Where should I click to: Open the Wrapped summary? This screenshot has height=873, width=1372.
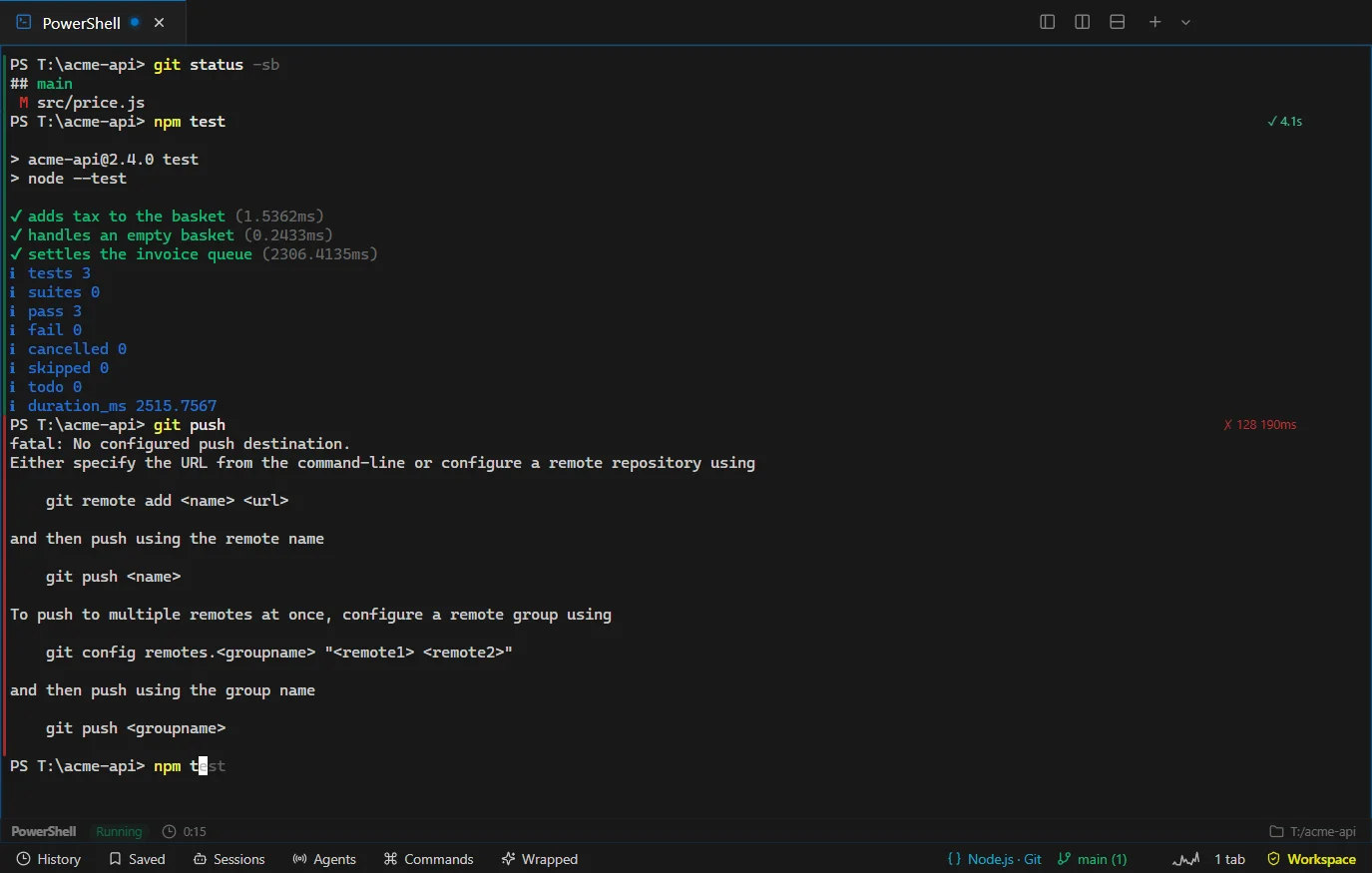(x=540, y=859)
